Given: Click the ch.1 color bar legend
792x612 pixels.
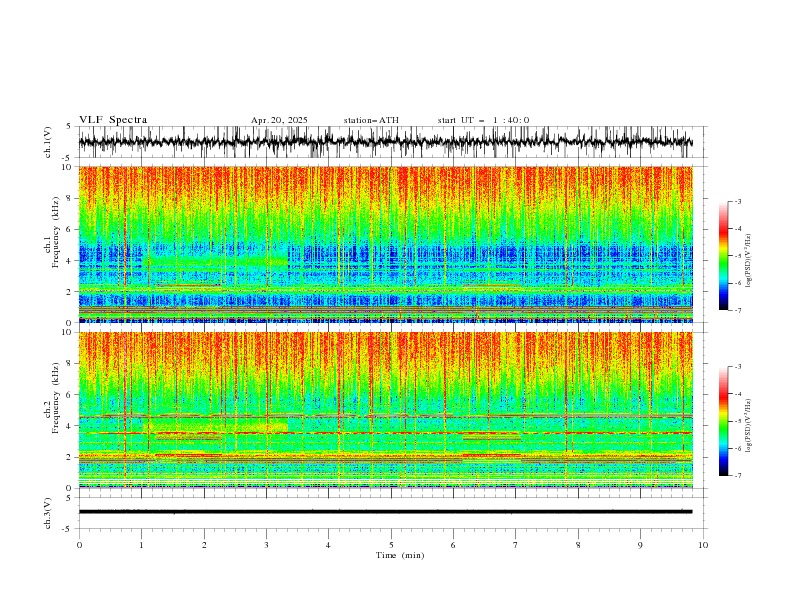Looking at the screenshot, I should coord(724,256).
